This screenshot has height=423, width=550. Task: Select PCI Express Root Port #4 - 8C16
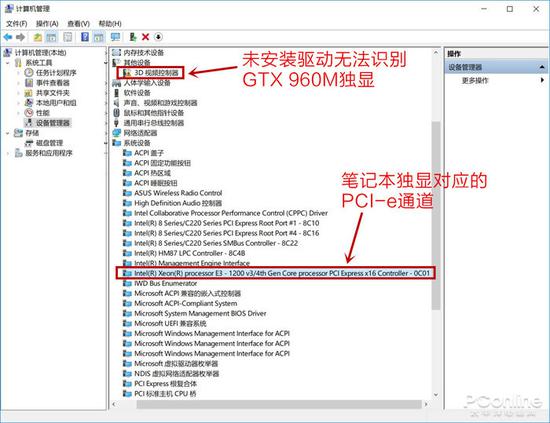click(227, 233)
